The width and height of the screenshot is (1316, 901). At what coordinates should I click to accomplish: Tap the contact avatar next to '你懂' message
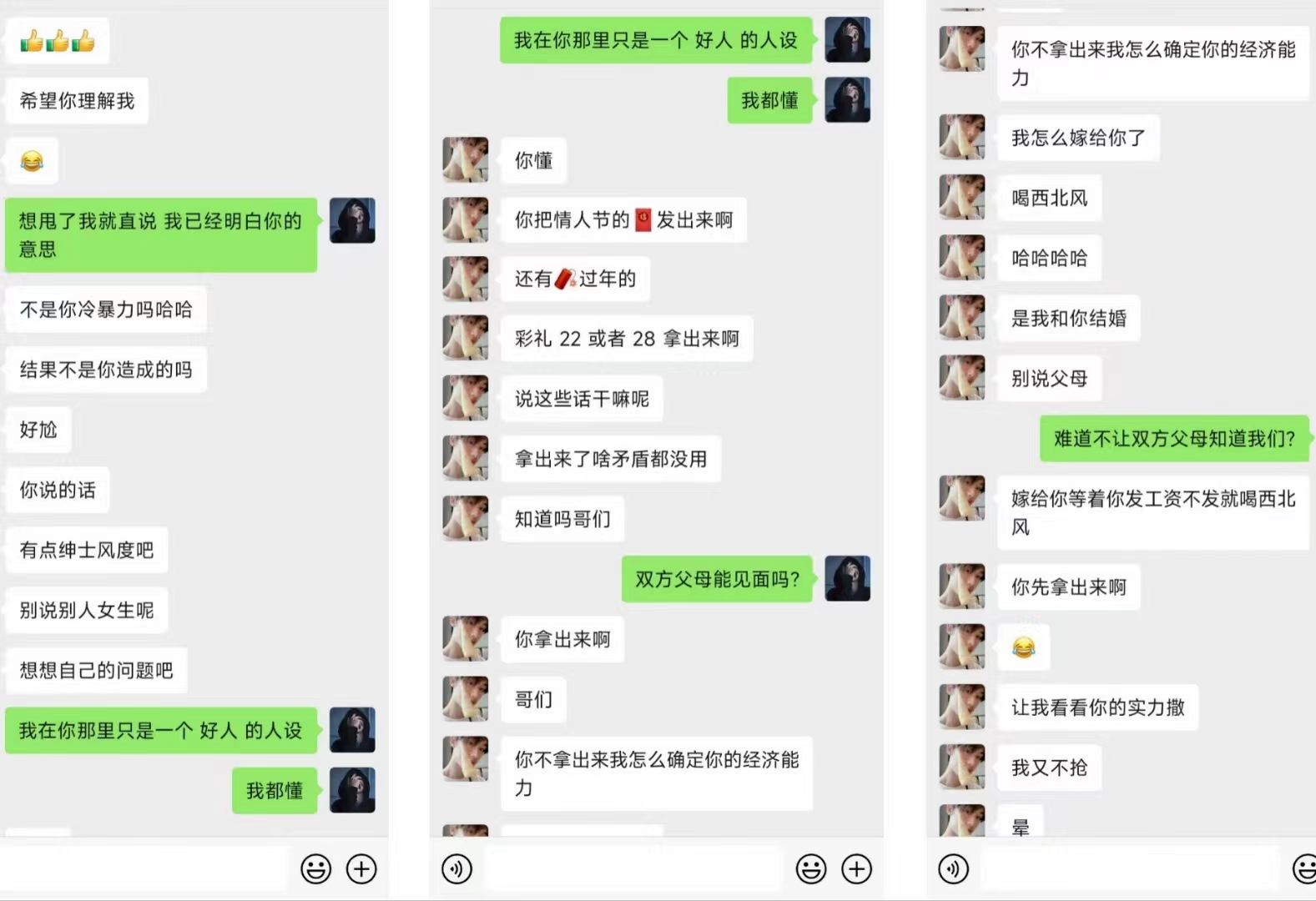[466, 160]
